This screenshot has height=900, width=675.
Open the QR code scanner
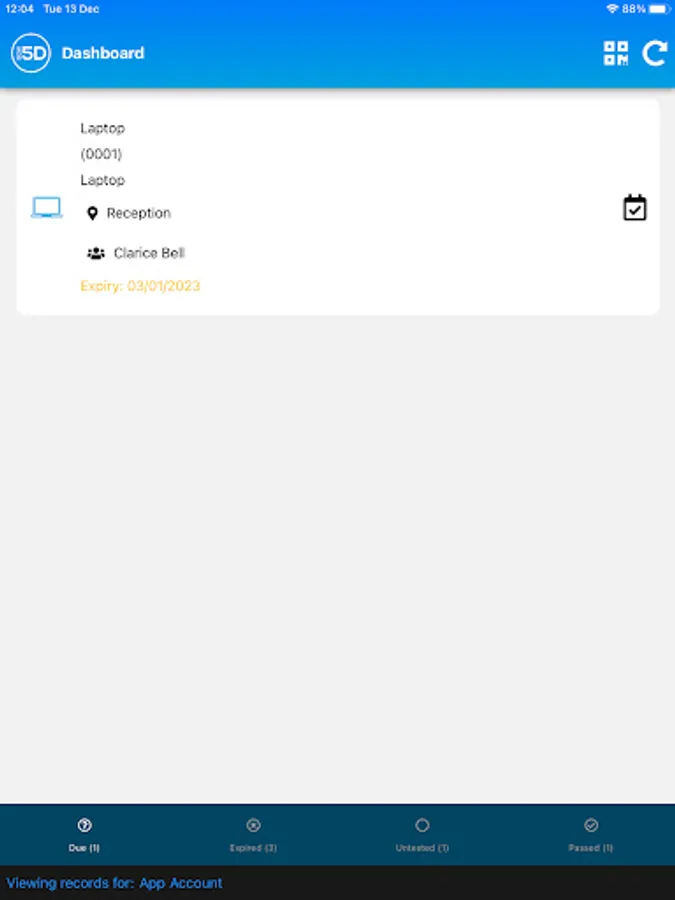(615, 53)
